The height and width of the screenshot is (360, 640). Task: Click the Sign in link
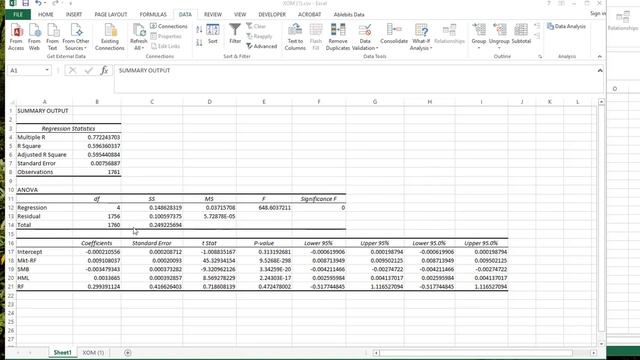click(598, 13)
